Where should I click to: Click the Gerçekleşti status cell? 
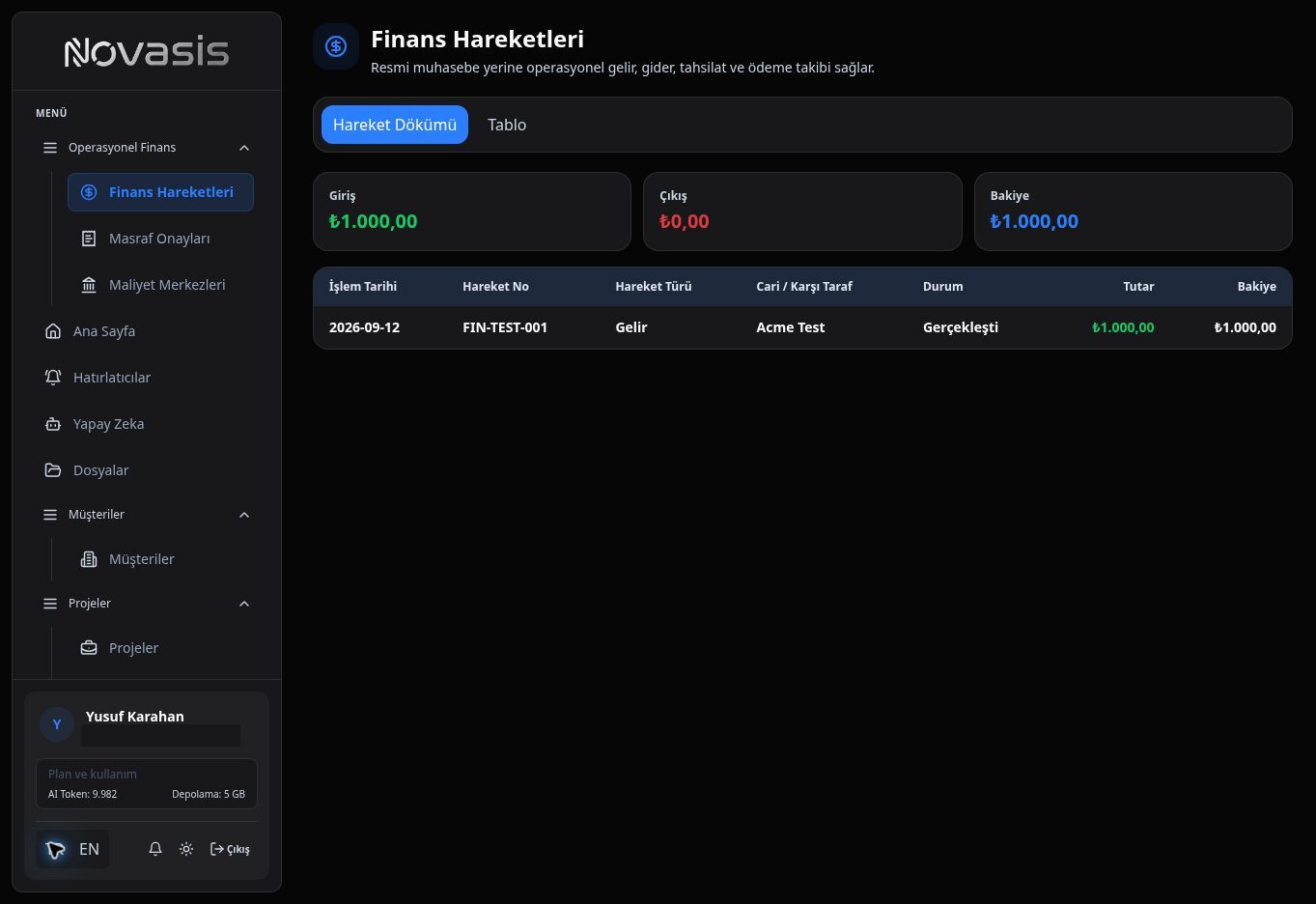click(x=961, y=327)
